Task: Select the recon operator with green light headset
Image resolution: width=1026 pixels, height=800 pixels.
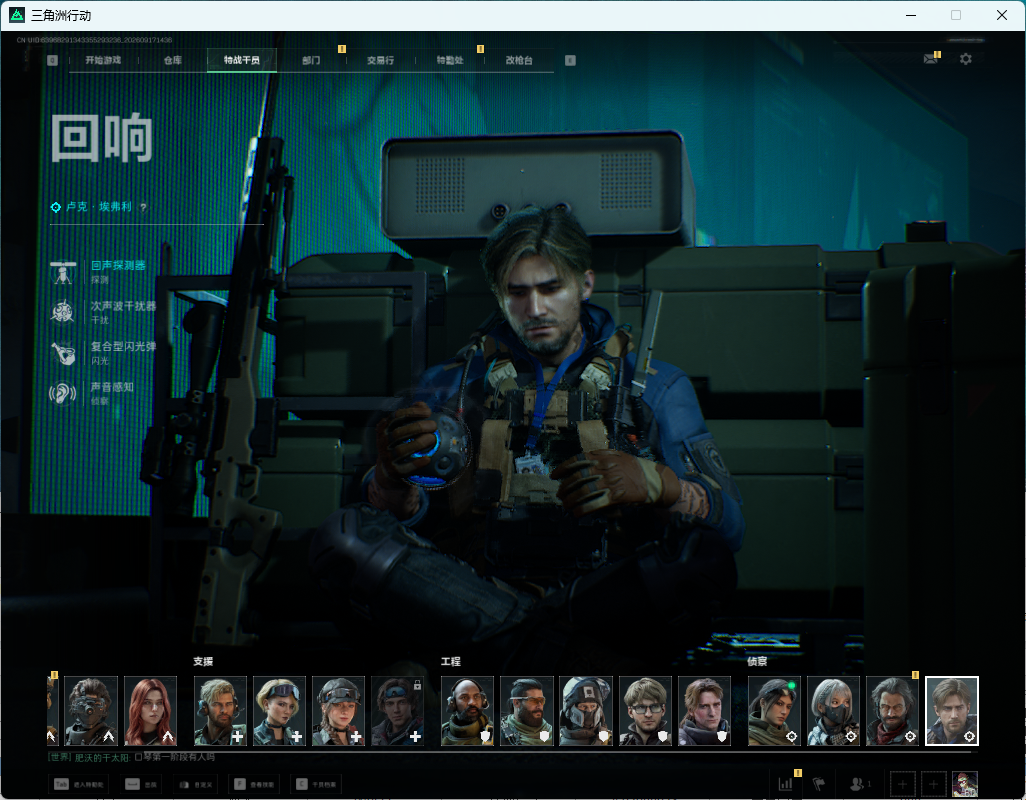Action: tap(774, 711)
